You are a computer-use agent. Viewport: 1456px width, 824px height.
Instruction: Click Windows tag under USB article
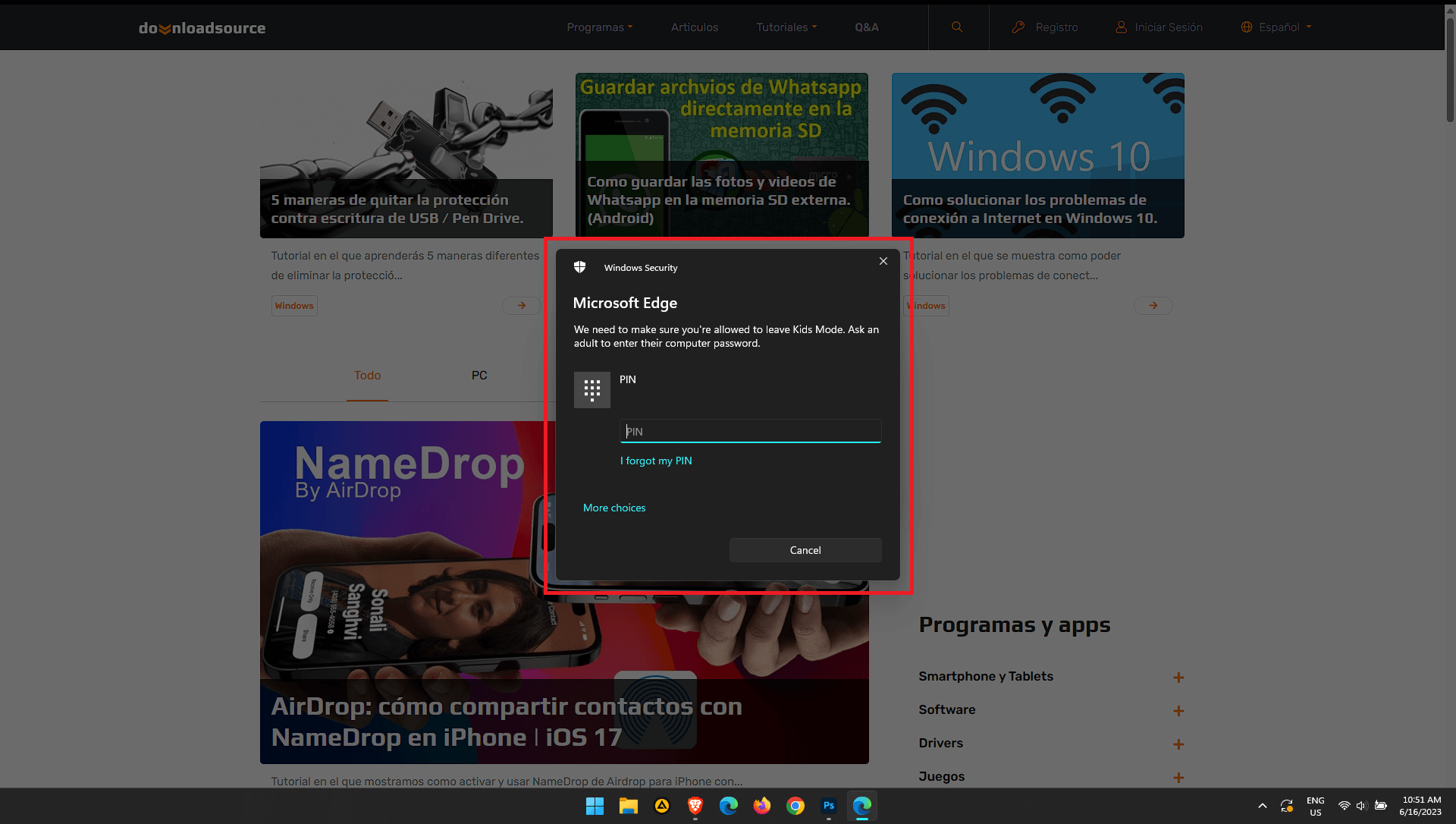tap(294, 306)
